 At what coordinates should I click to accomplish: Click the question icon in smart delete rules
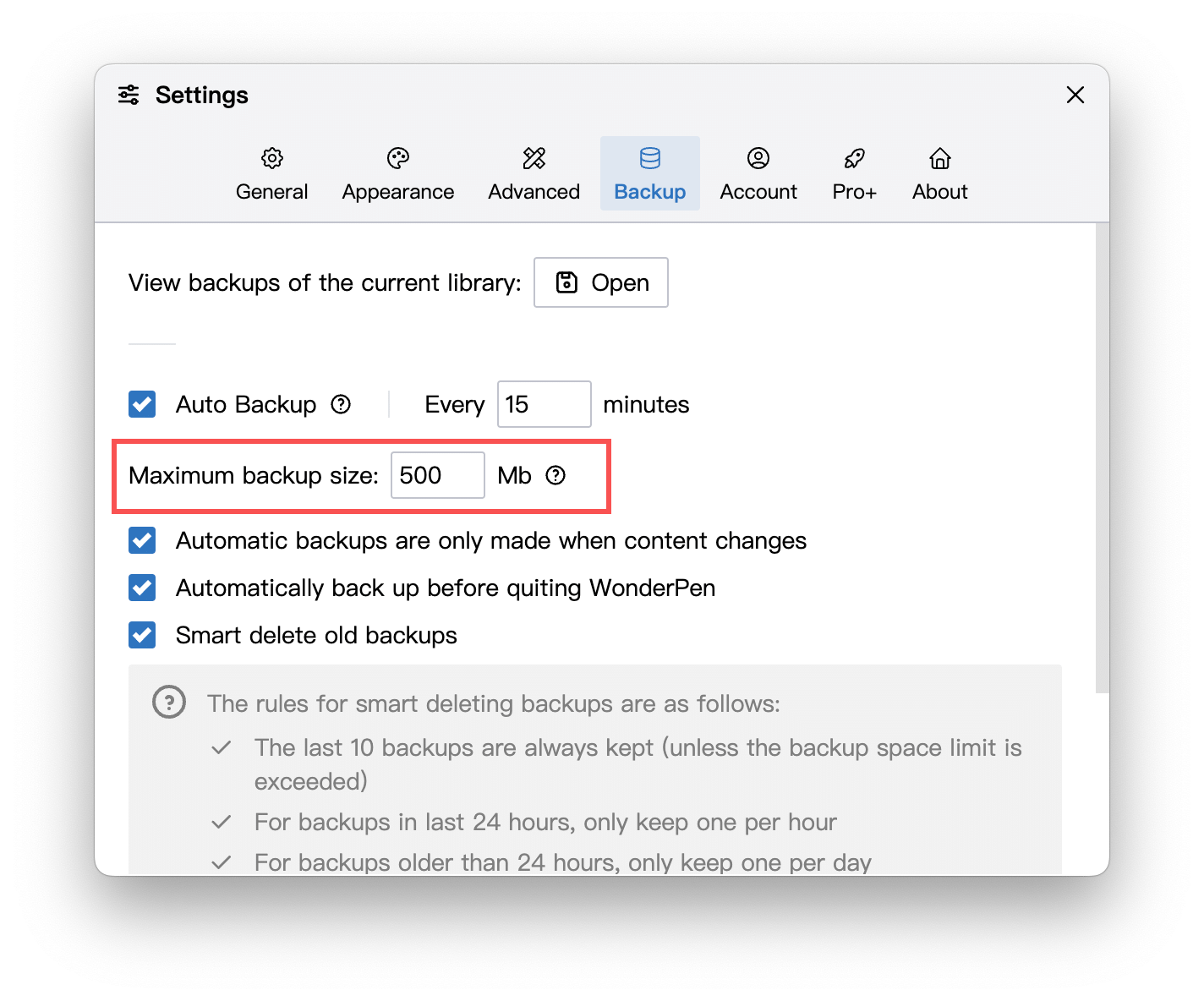coord(169,703)
